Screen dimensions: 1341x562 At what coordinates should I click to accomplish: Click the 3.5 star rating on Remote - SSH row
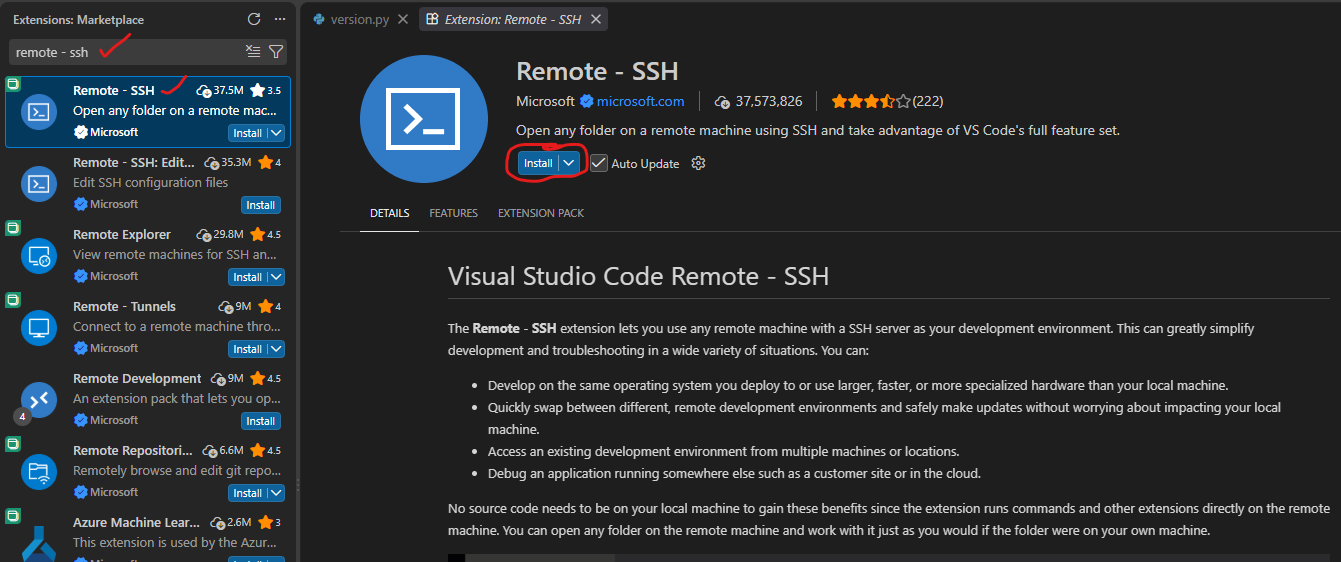click(265, 90)
